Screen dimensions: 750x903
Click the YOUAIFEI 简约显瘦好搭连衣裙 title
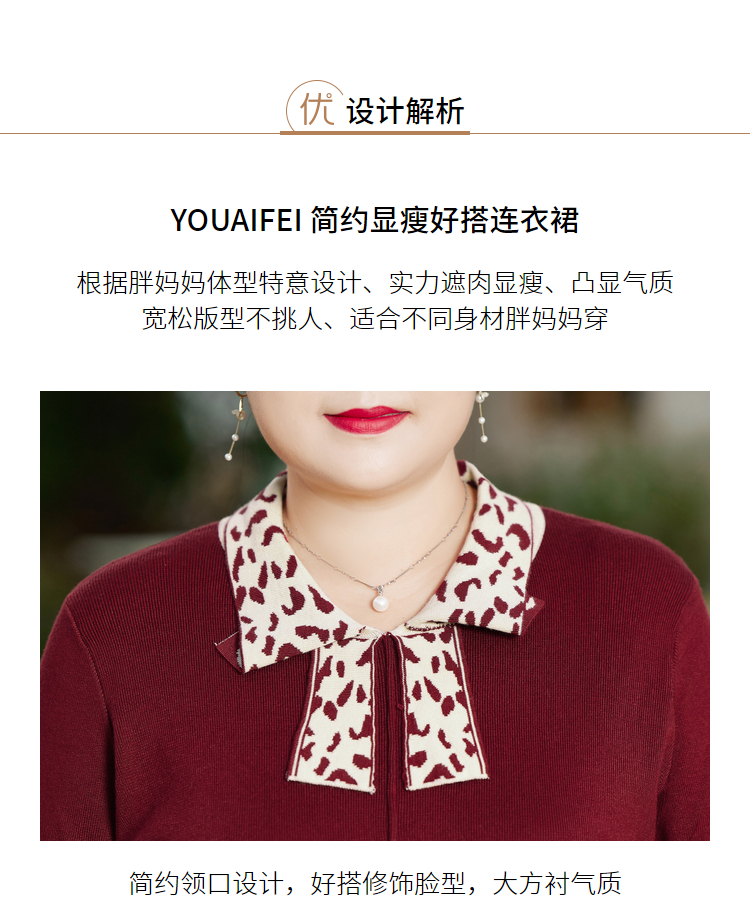374,220
